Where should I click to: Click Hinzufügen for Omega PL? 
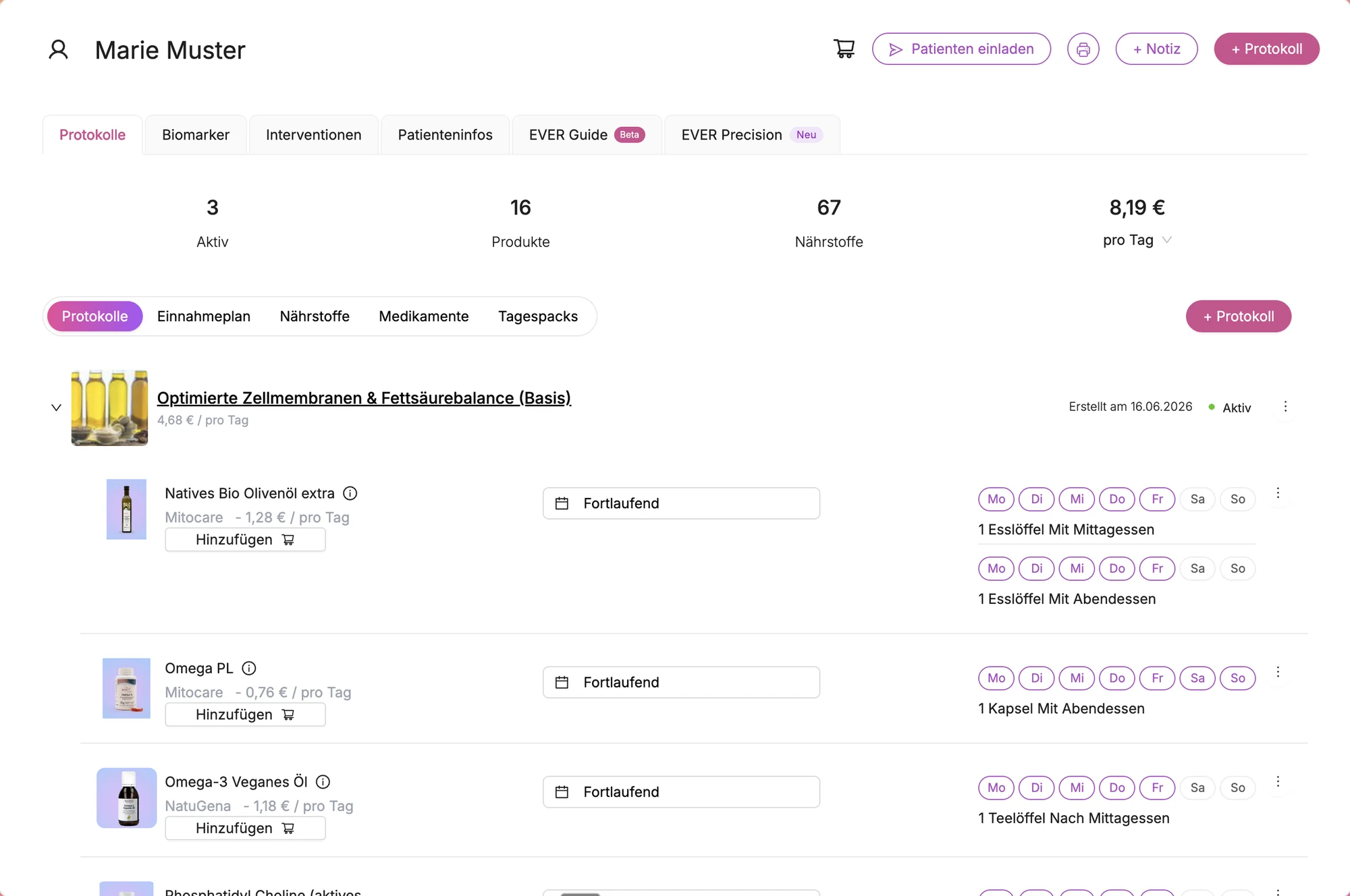245,715
